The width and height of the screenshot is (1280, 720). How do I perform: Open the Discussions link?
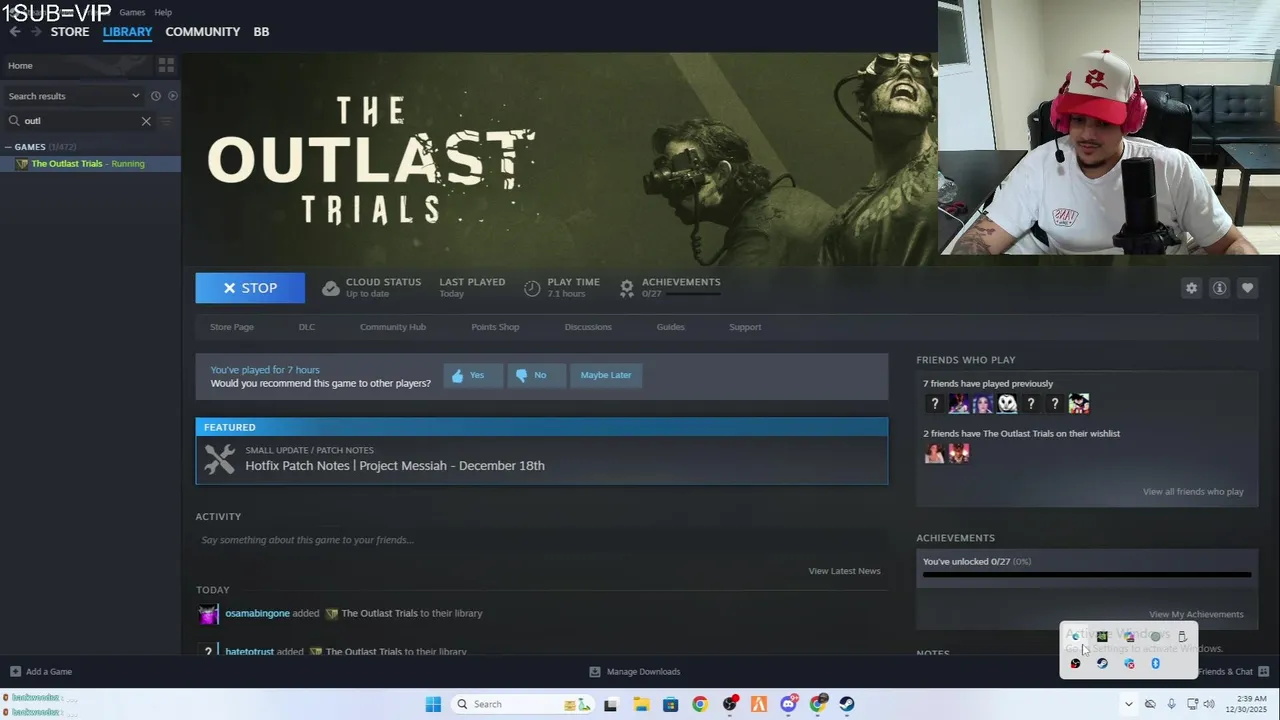588,327
